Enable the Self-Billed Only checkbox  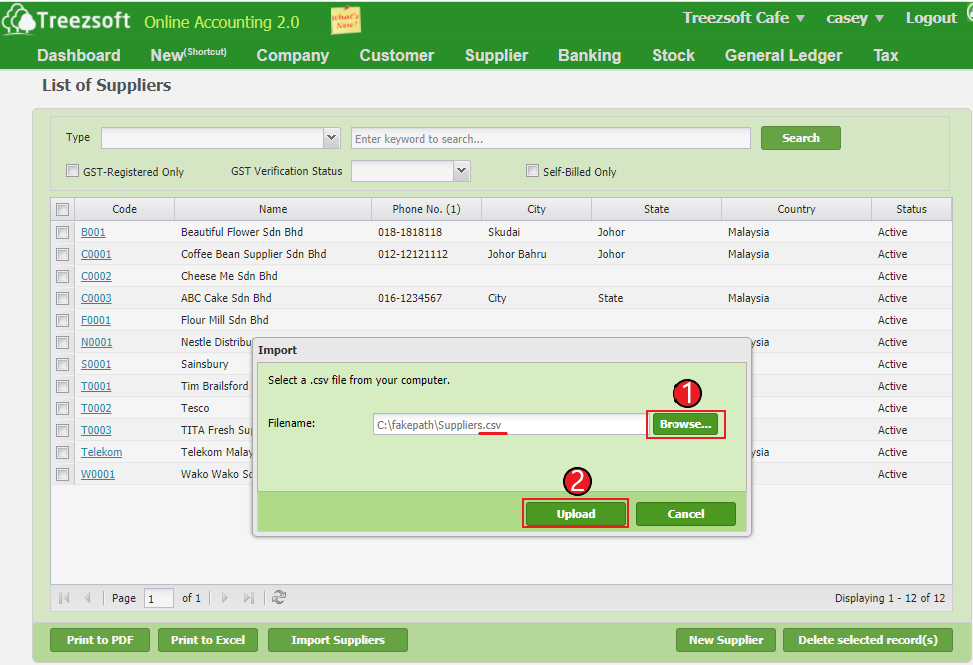533,170
